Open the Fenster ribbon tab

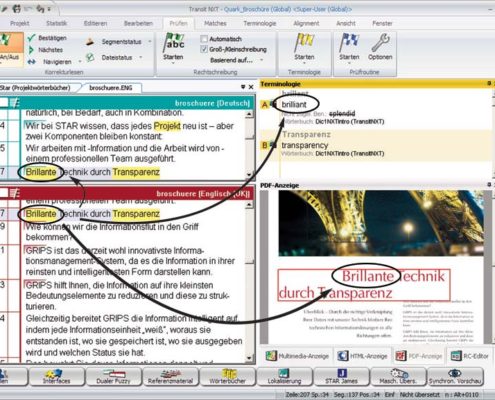pos(382,23)
